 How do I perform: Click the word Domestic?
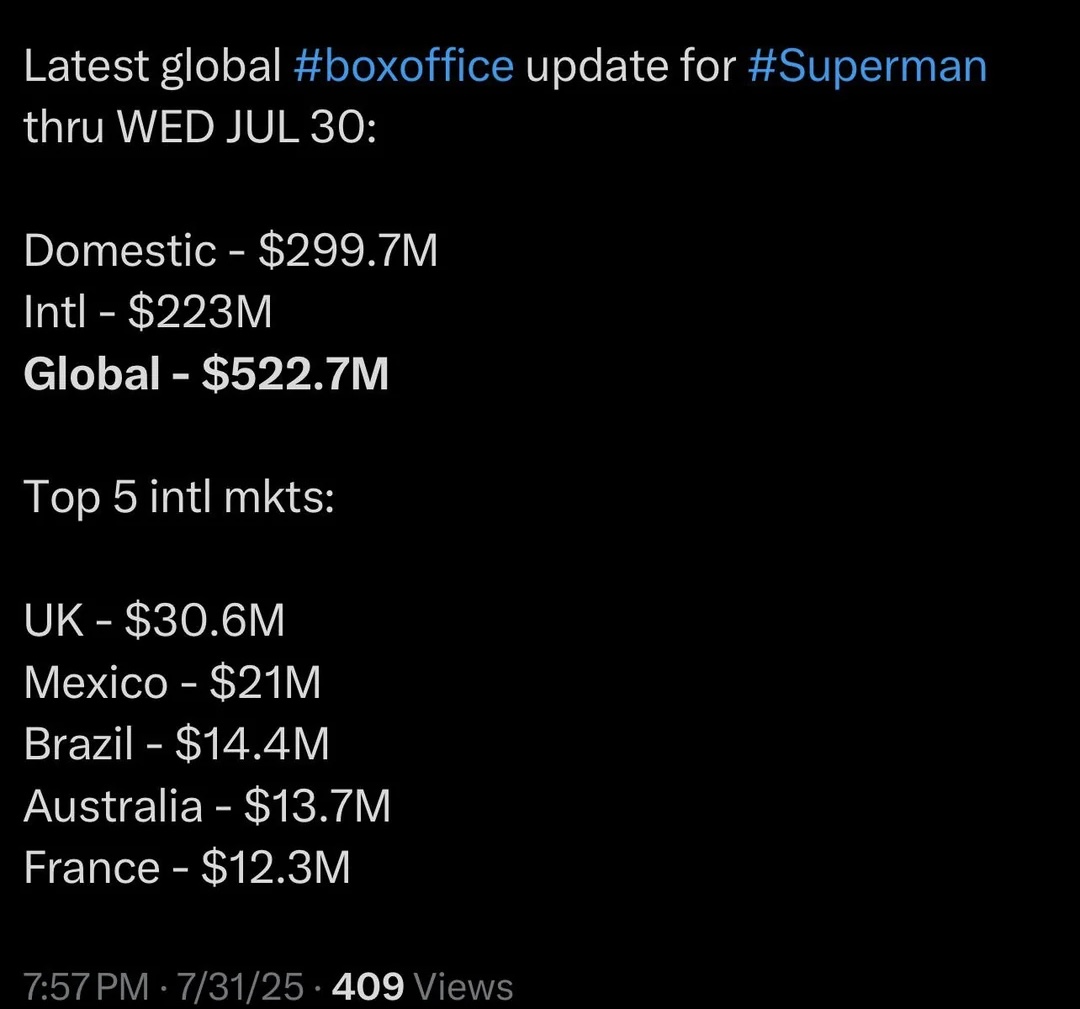pos(119,251)
